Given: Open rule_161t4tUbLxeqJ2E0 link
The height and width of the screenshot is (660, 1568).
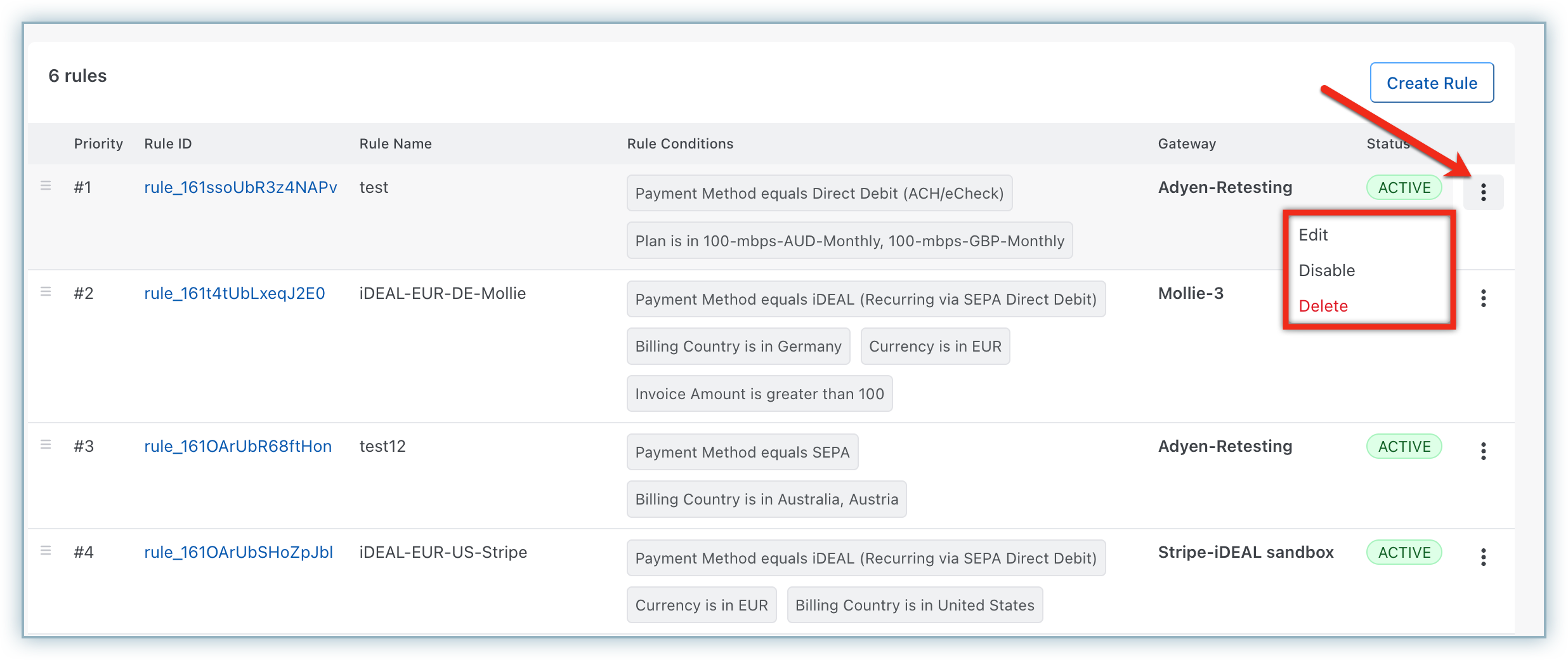Looking at the screenshot, I should (x=235, y=293).
